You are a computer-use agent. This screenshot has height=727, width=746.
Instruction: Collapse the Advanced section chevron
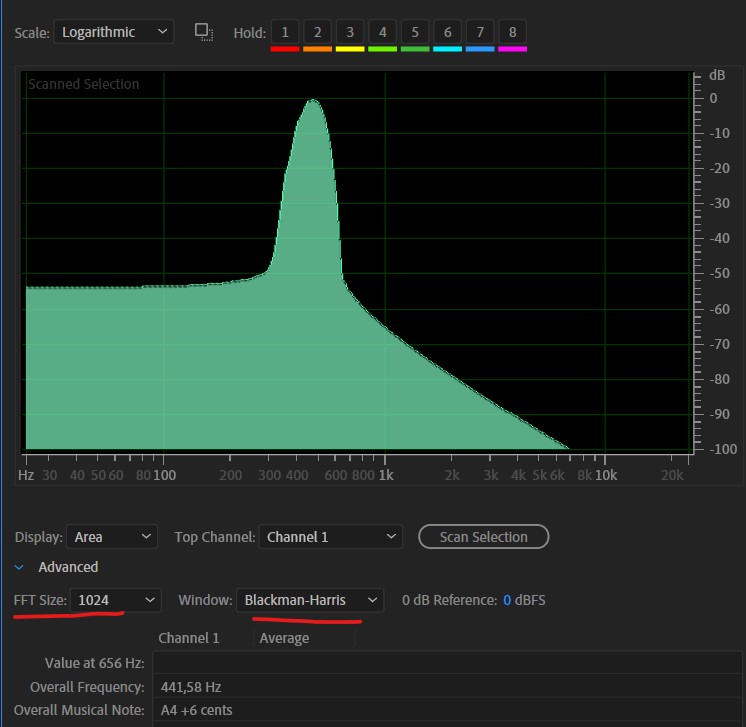[19, 567]
